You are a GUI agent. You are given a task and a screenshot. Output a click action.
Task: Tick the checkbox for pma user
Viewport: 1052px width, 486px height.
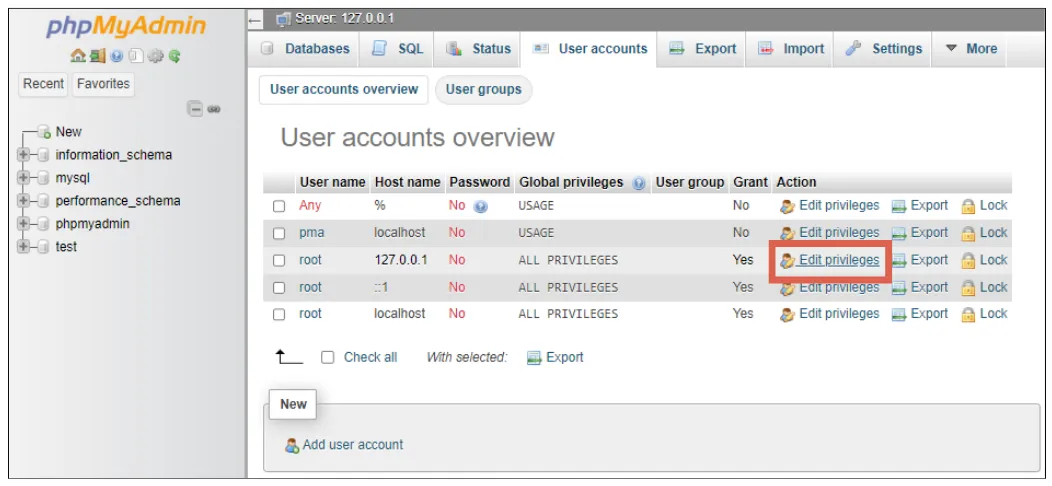click(x=279, y=234)
